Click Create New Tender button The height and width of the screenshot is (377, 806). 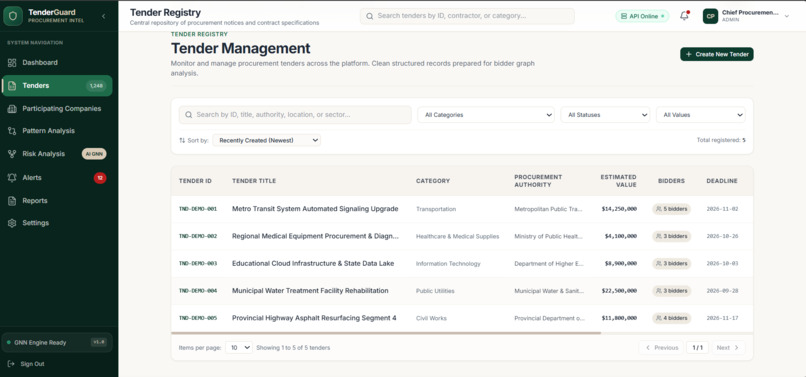coord(717,54)
